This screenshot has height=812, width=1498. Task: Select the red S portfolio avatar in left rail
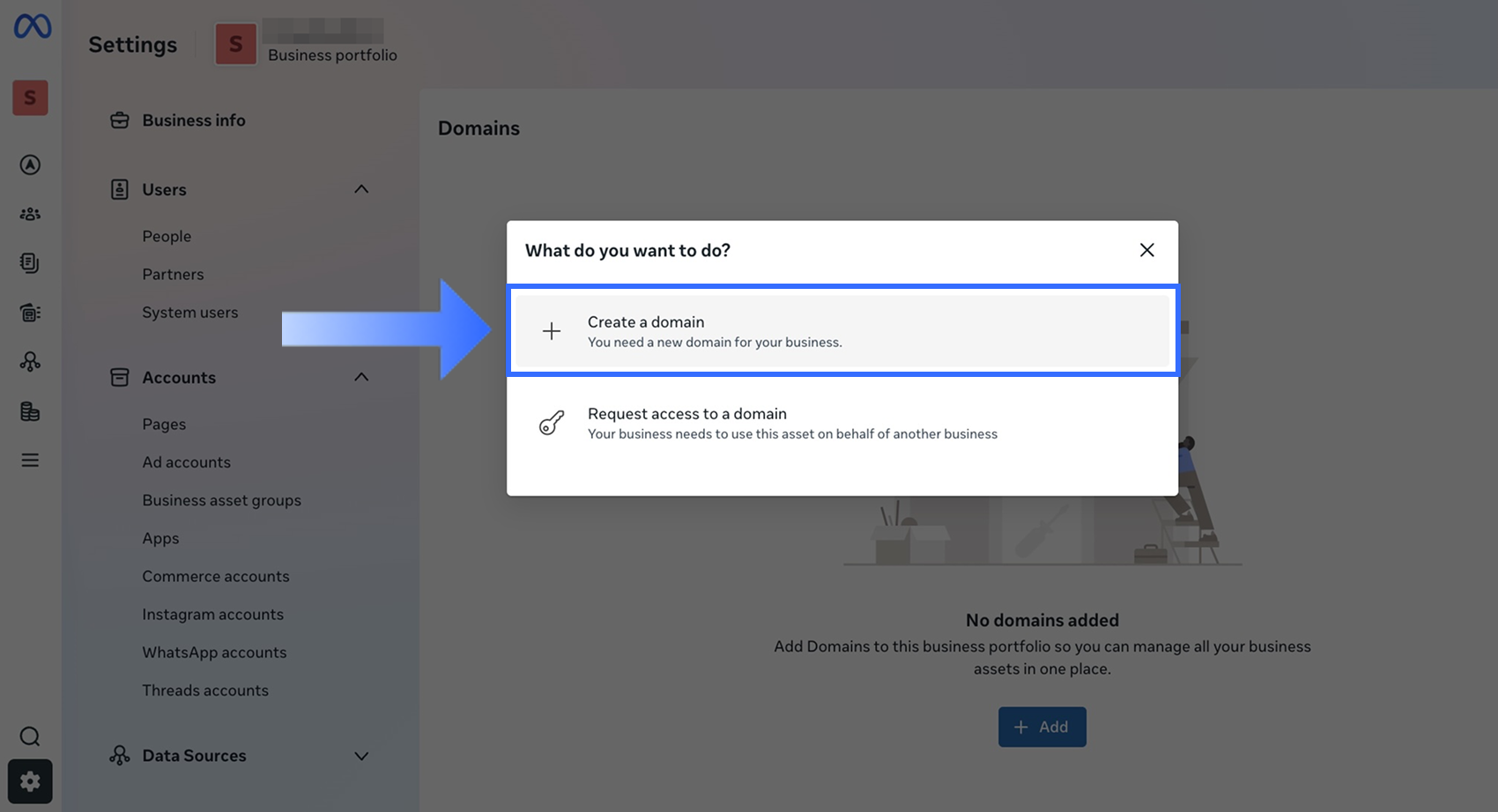[30, 98]
